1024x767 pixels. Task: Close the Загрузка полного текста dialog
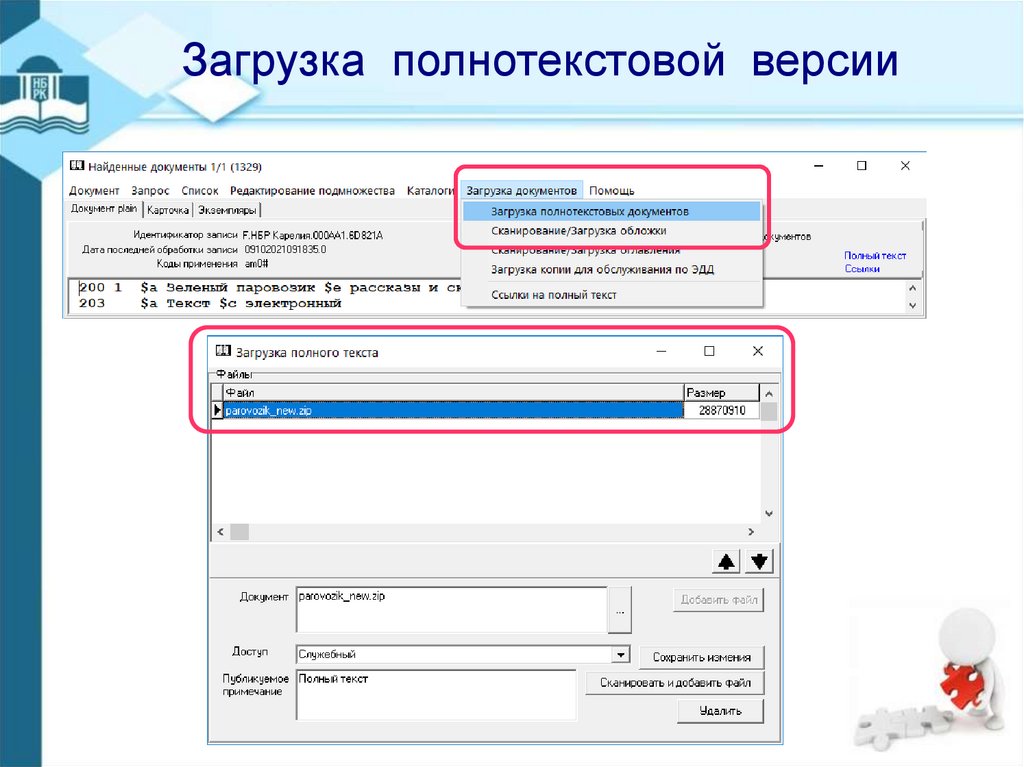click(758, 351)
